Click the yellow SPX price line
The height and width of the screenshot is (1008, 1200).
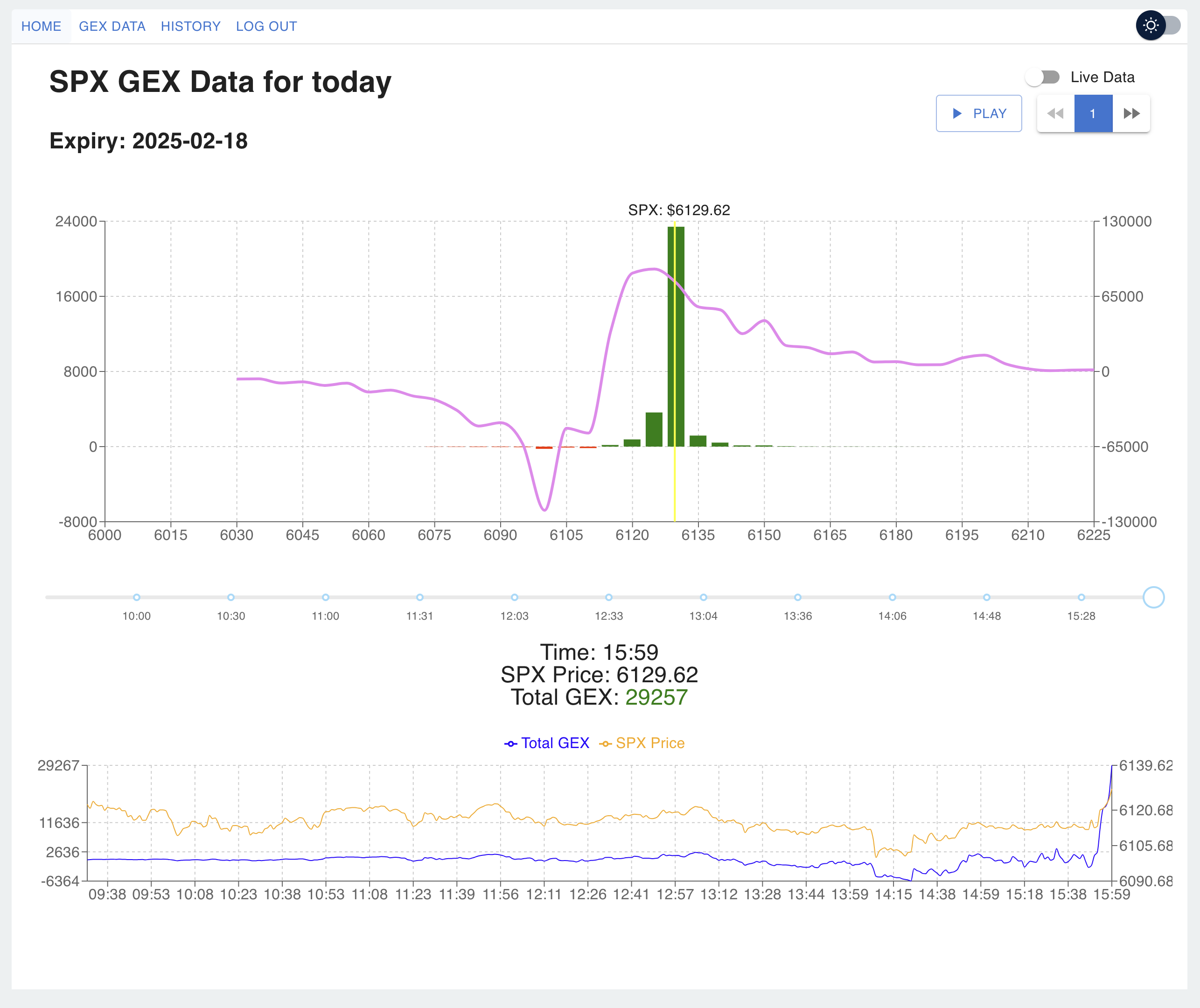(674, 371)
